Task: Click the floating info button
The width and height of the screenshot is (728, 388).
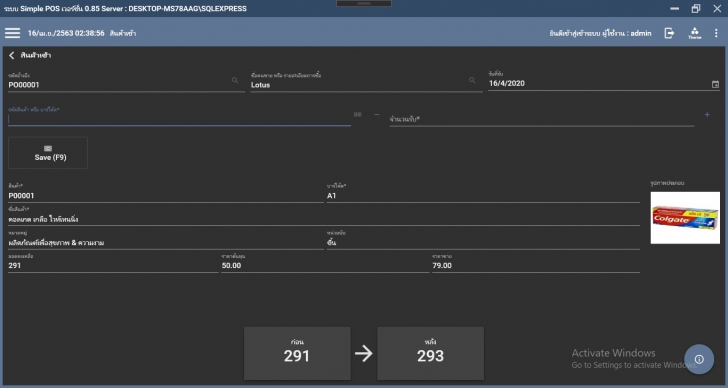Action: click(x=699, y=359)
